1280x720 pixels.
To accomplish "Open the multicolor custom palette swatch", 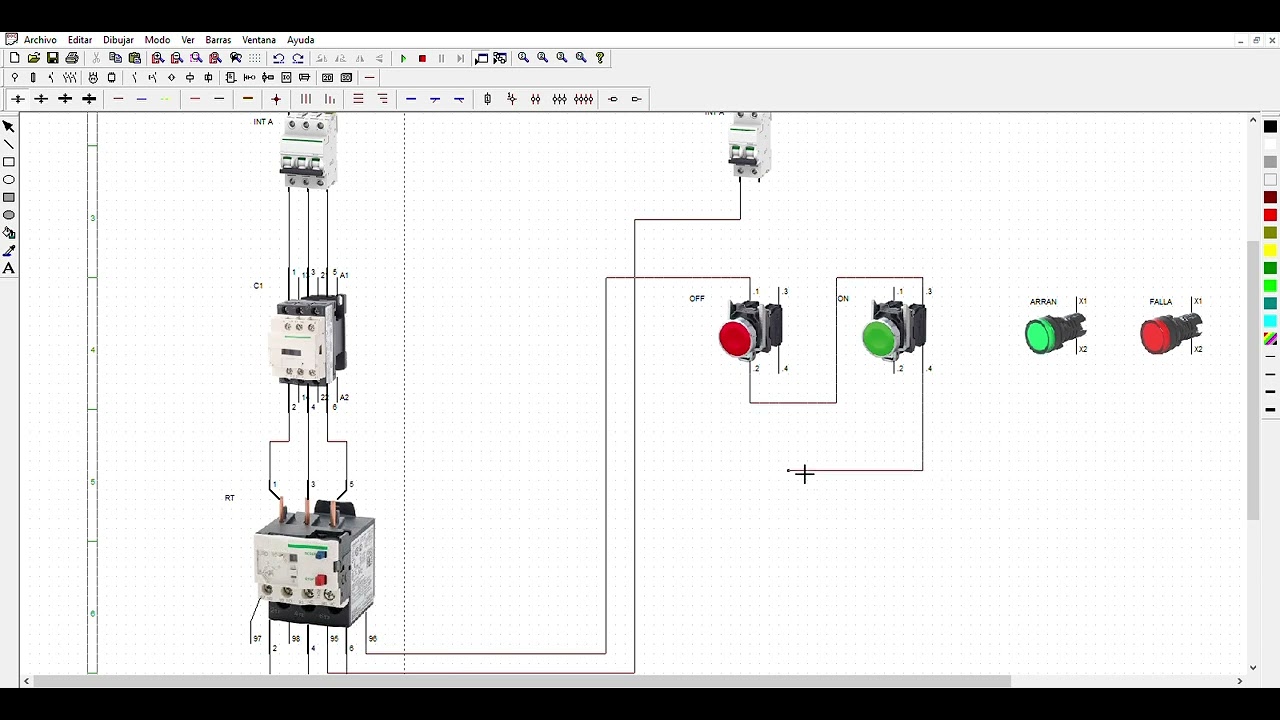I will [x=1270, y=339].
